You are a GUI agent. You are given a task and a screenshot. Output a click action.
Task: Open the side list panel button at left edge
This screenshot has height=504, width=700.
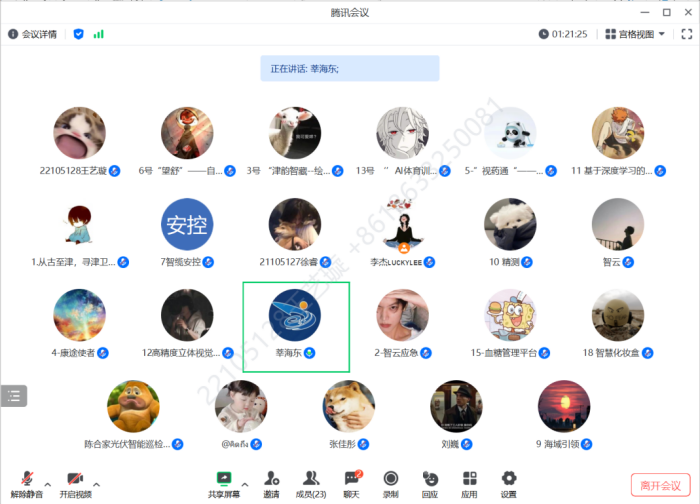click(x=14, y=396)
